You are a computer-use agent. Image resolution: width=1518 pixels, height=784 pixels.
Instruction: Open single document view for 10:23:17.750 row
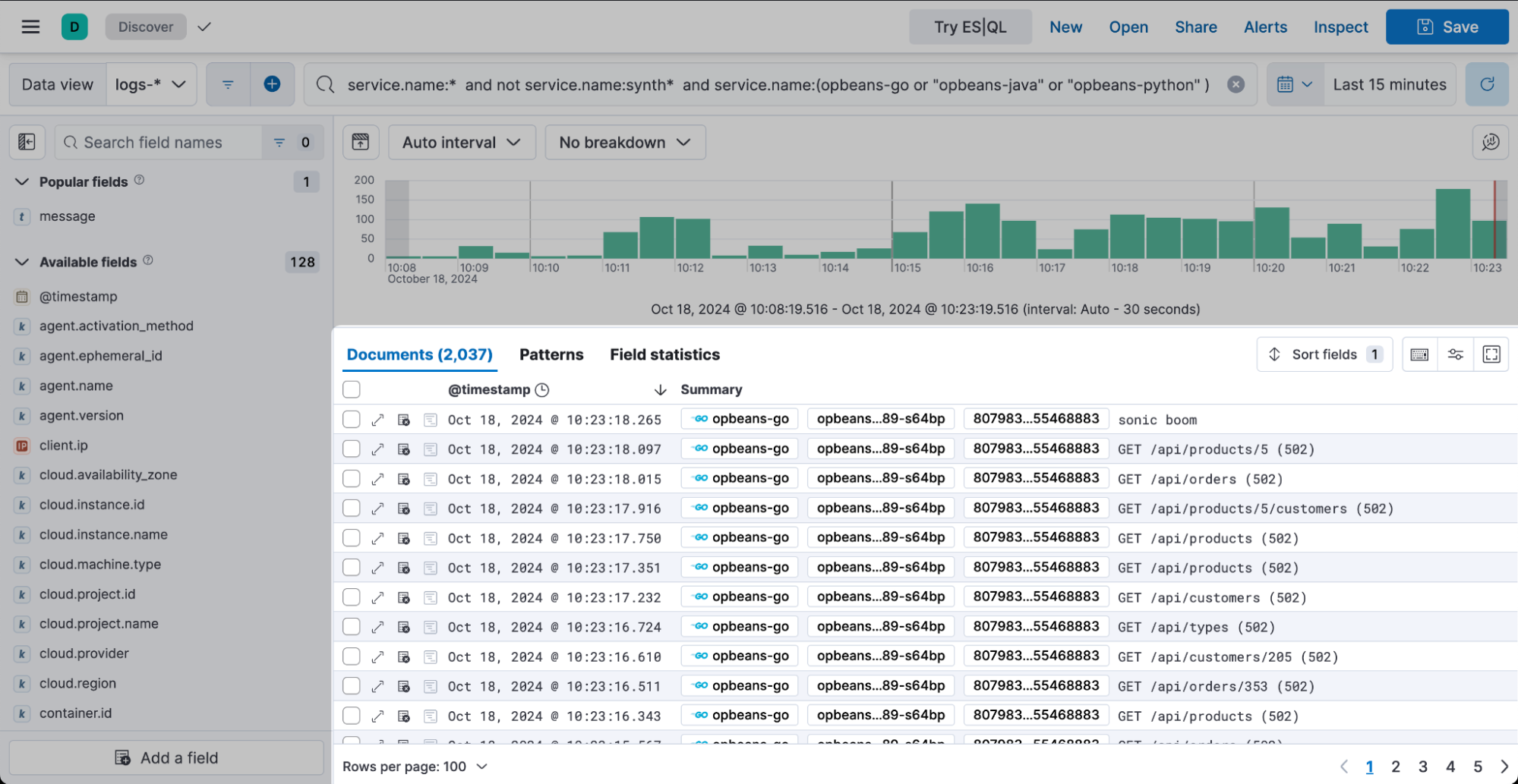(431, 538)
